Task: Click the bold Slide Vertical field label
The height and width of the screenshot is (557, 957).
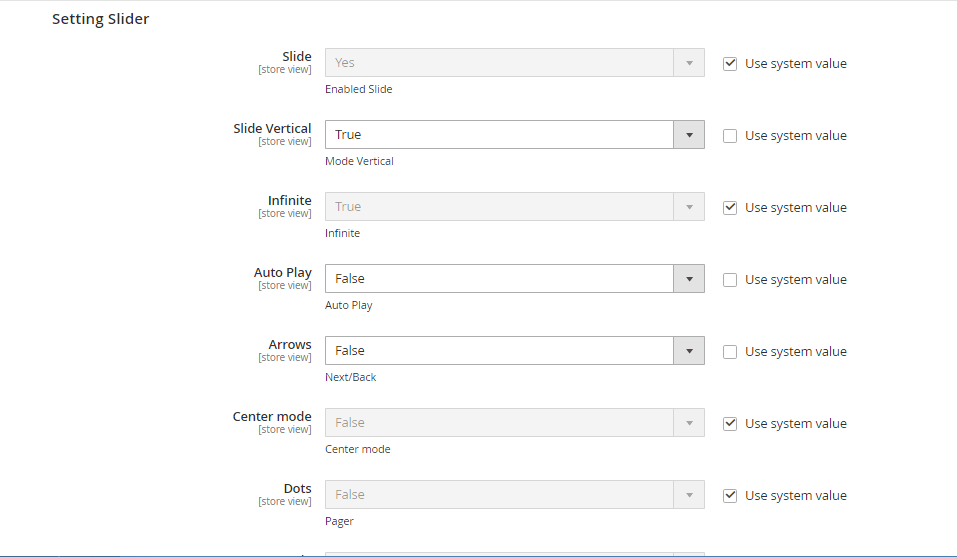Action: 272,129
